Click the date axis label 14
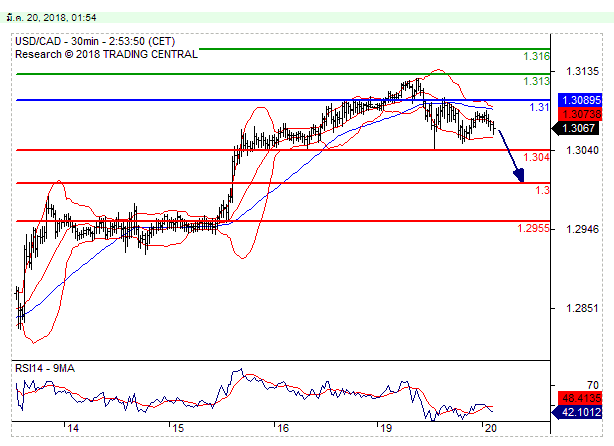The width and height of the screenshot is (614, 446). coord(73,428)
